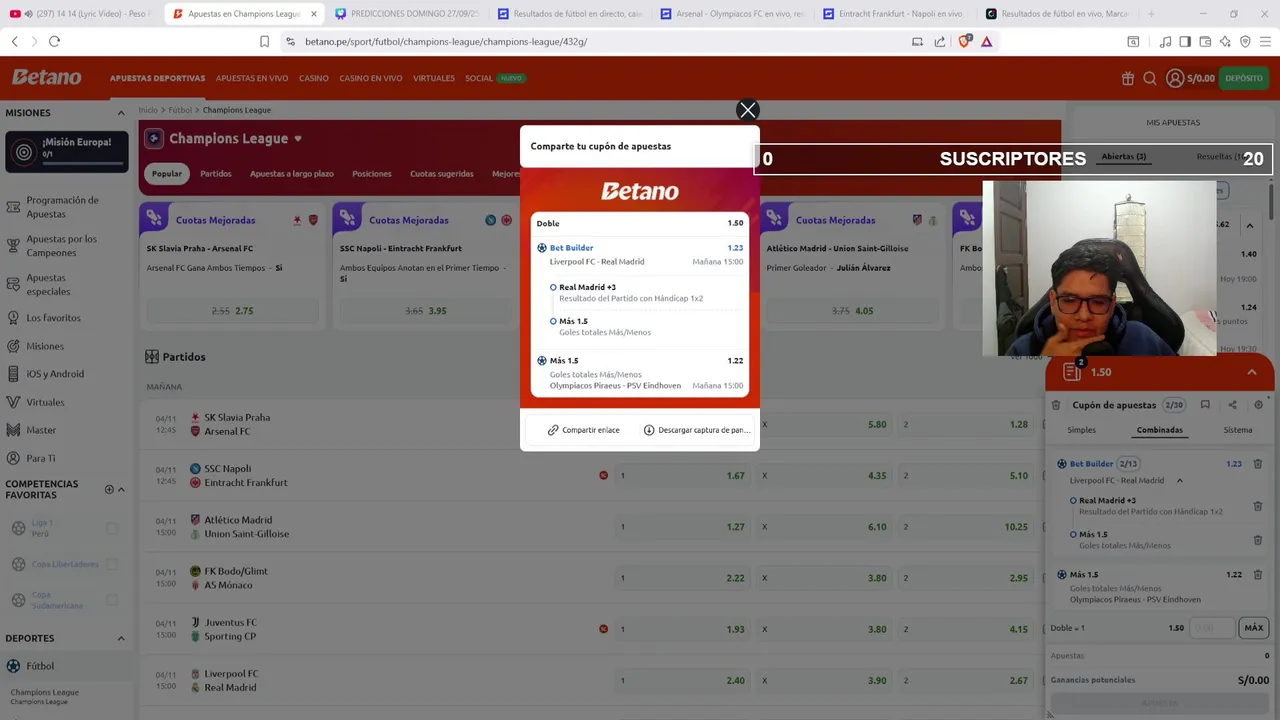Open Brave playlist music note icon
This screenshot has width=1280, height=720.
tap(1165, 41)
